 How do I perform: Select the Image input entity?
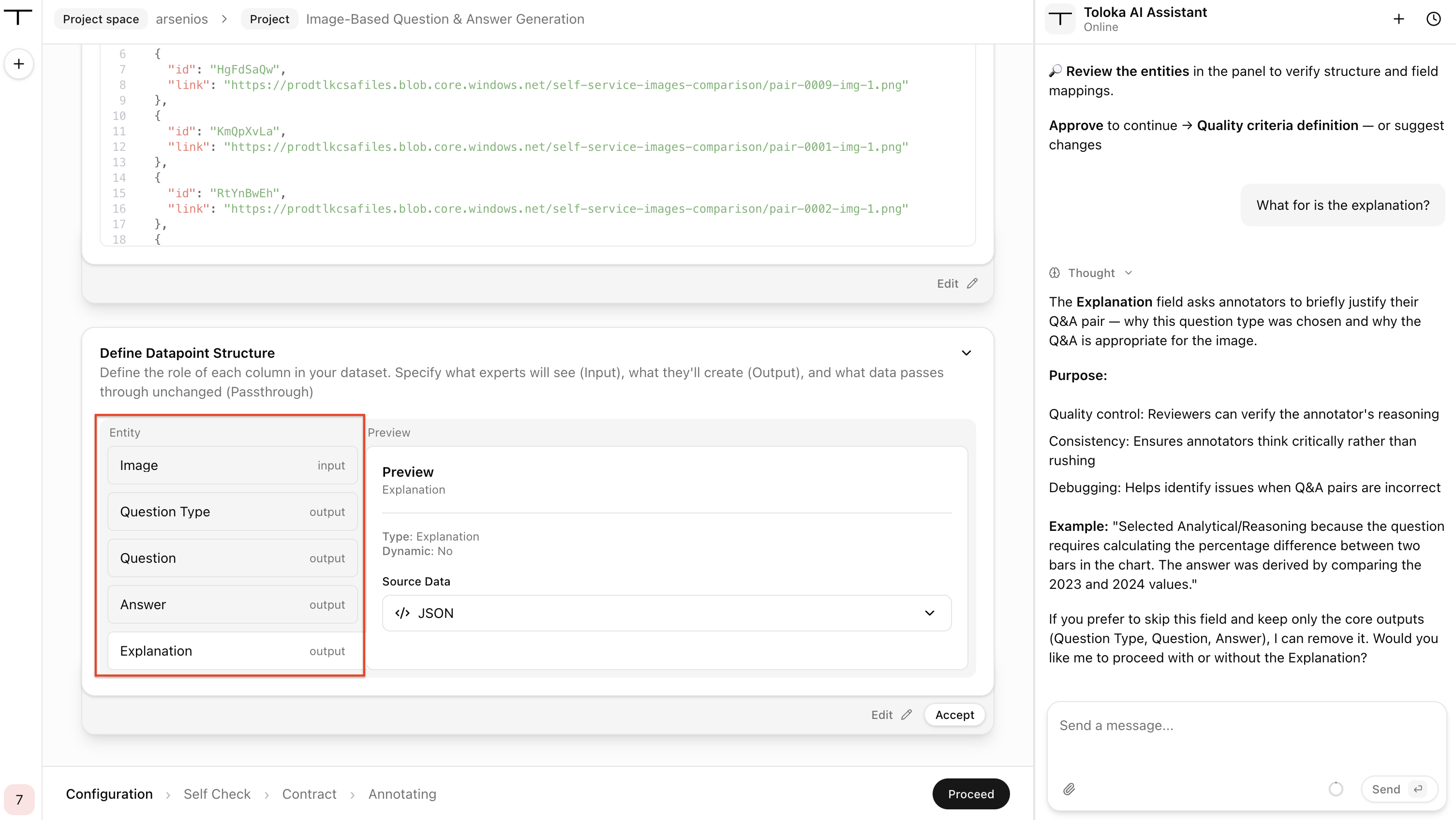tap(232, 465)
